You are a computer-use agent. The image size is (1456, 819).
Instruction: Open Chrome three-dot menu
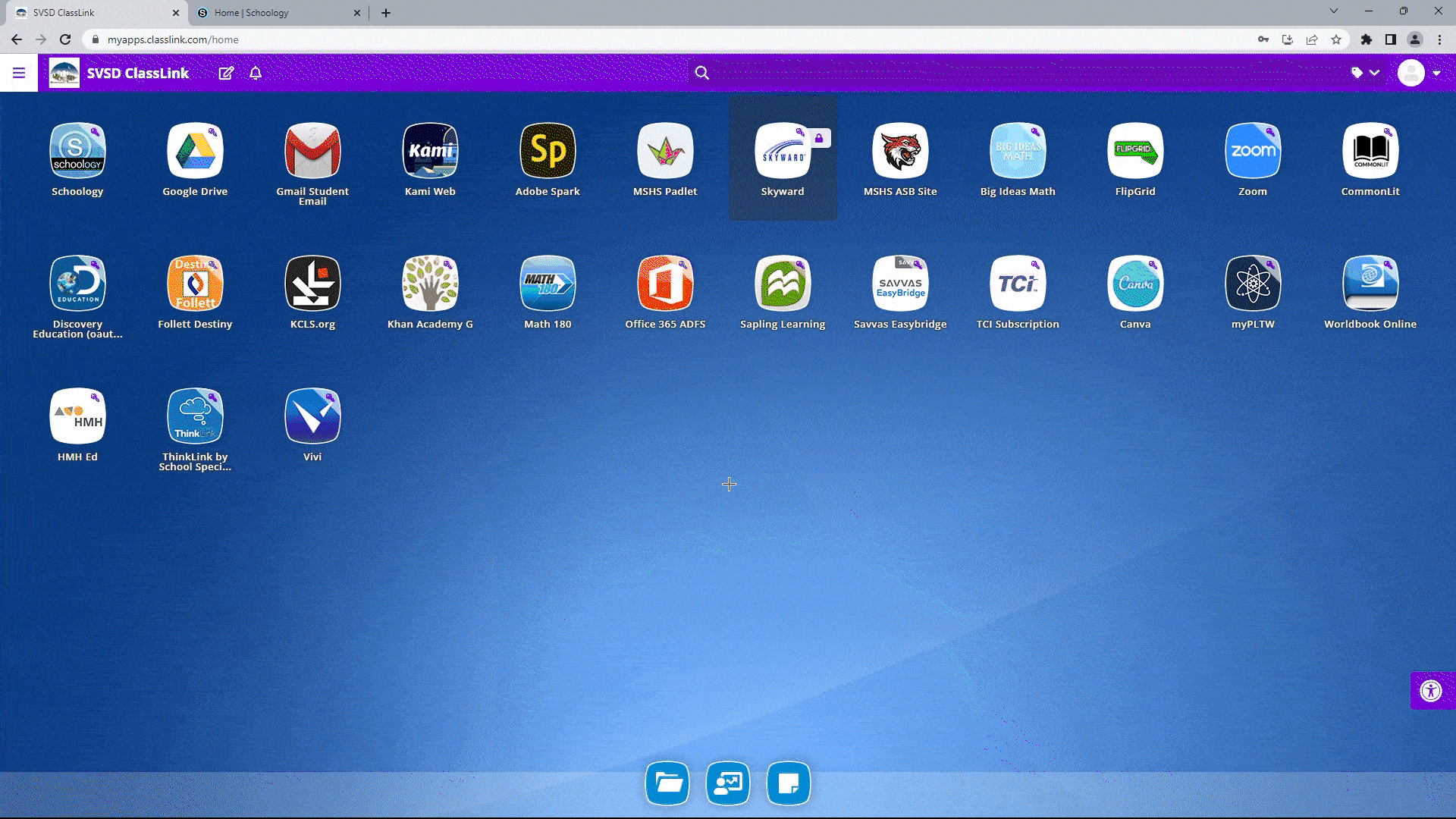tap(1439, 39)
